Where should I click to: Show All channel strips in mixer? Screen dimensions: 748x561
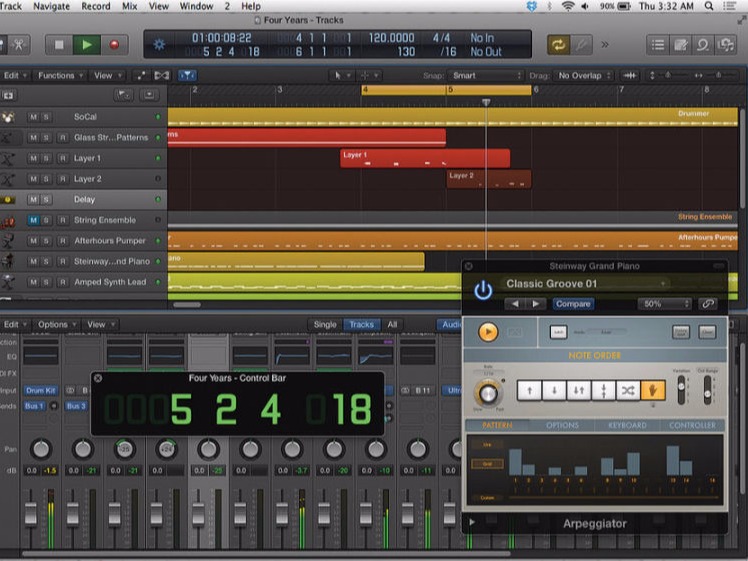392,324
